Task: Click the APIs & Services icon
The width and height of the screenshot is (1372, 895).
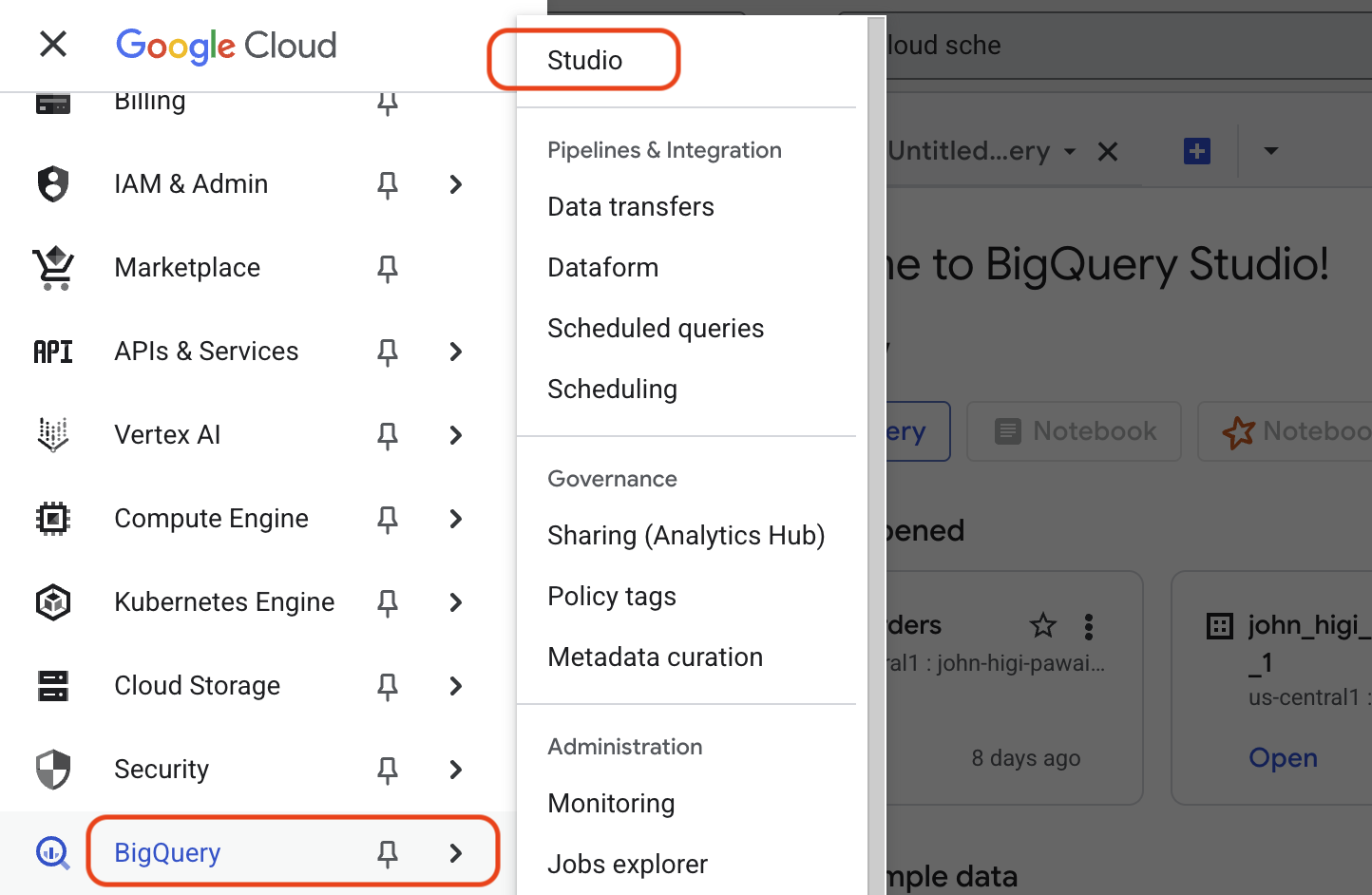Action: (52, 351)
